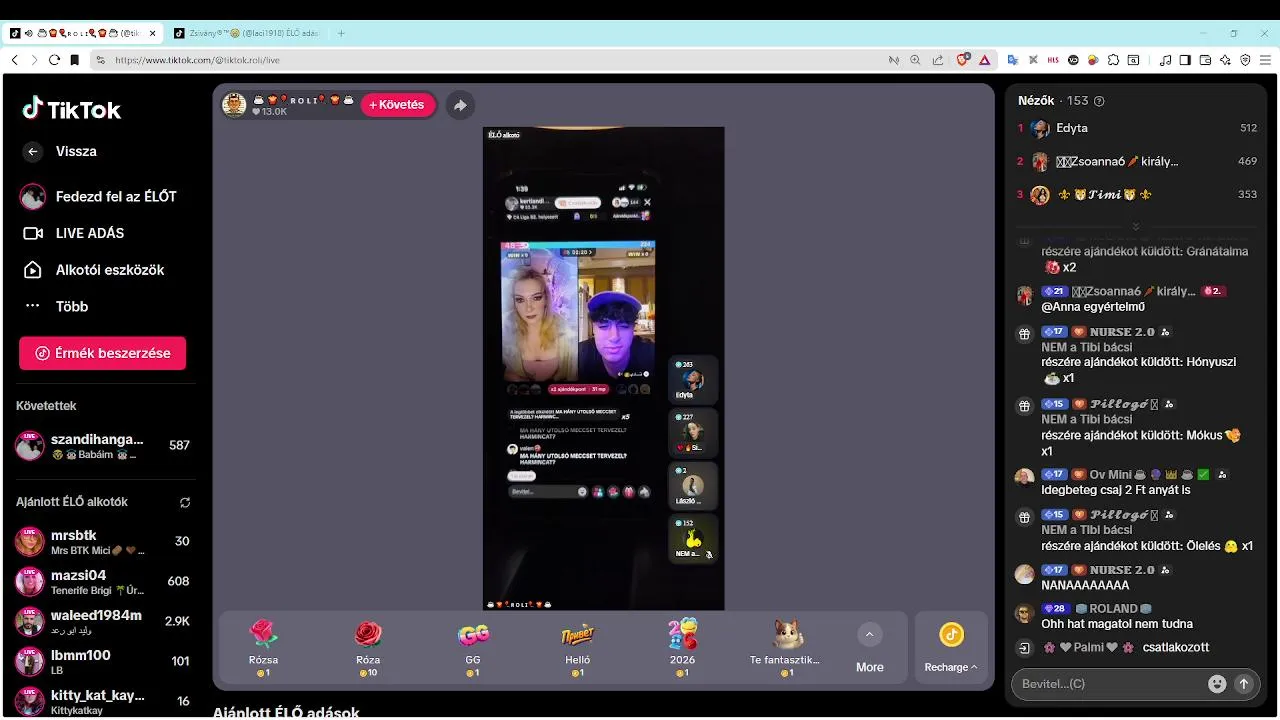Refresh the Ajánlott ÉLŐ alkotók list

[x=184, y=502]
